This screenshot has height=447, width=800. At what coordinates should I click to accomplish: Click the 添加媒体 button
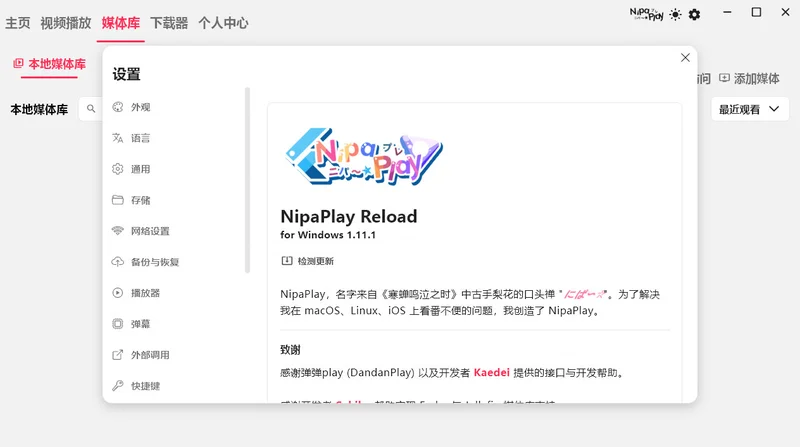coord(749,79)
